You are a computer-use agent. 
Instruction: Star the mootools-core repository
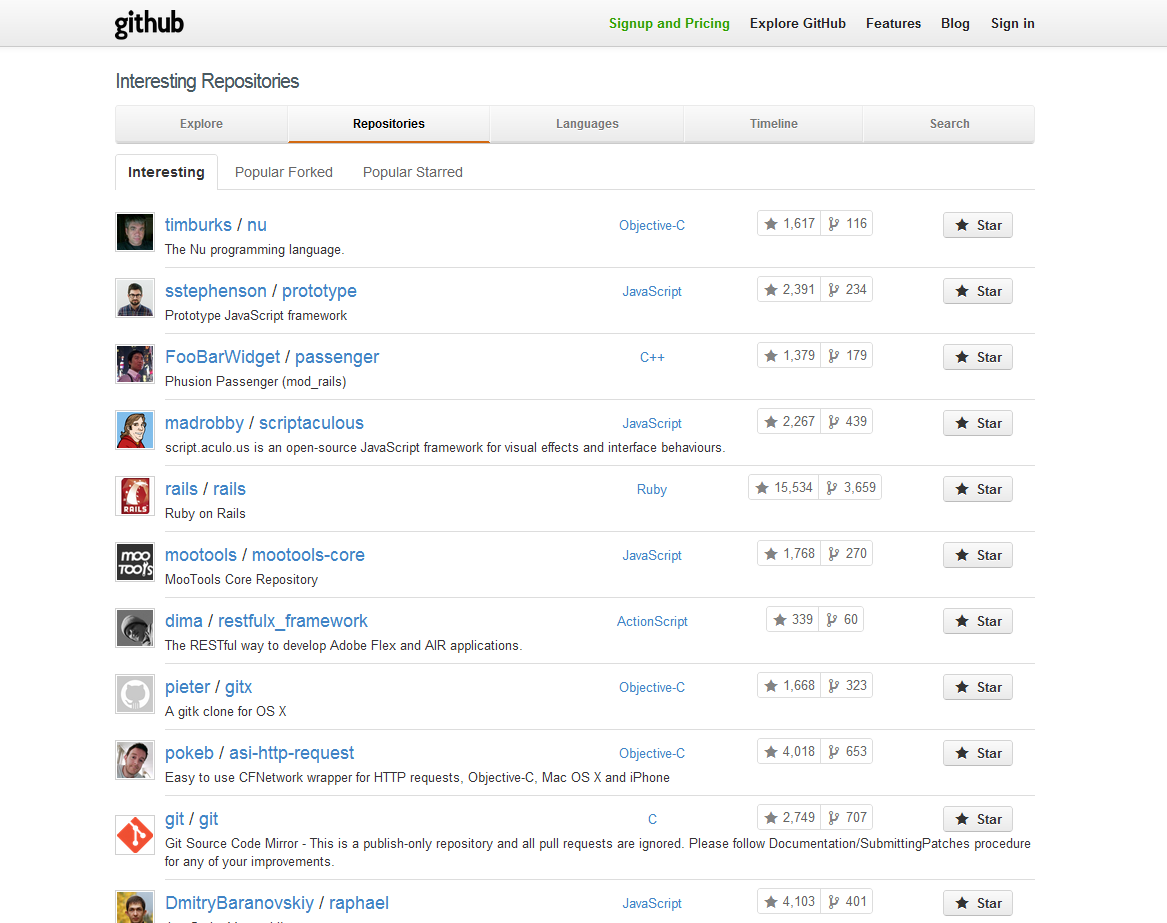(x=978, y=555)
